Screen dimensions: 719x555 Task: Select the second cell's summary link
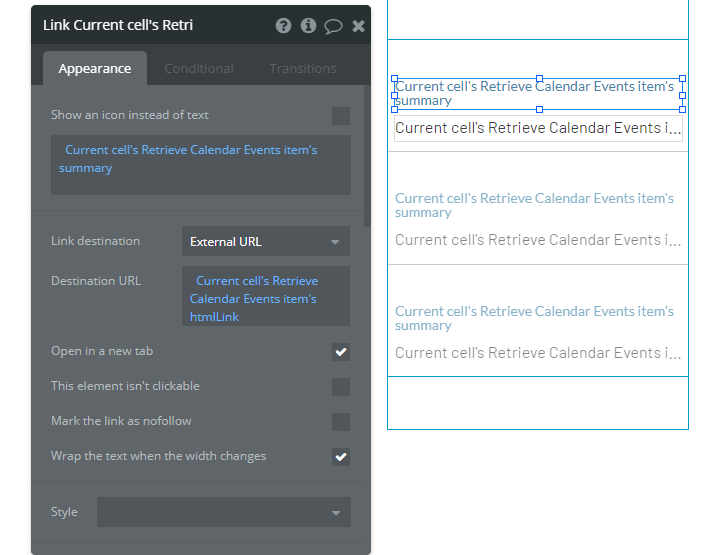[535, 205]
